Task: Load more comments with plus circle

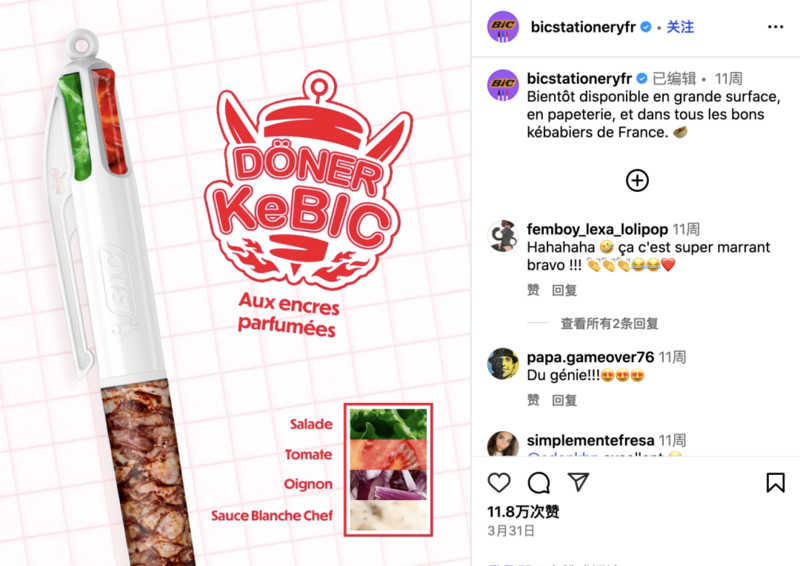Action: click(x=637, y=180)
